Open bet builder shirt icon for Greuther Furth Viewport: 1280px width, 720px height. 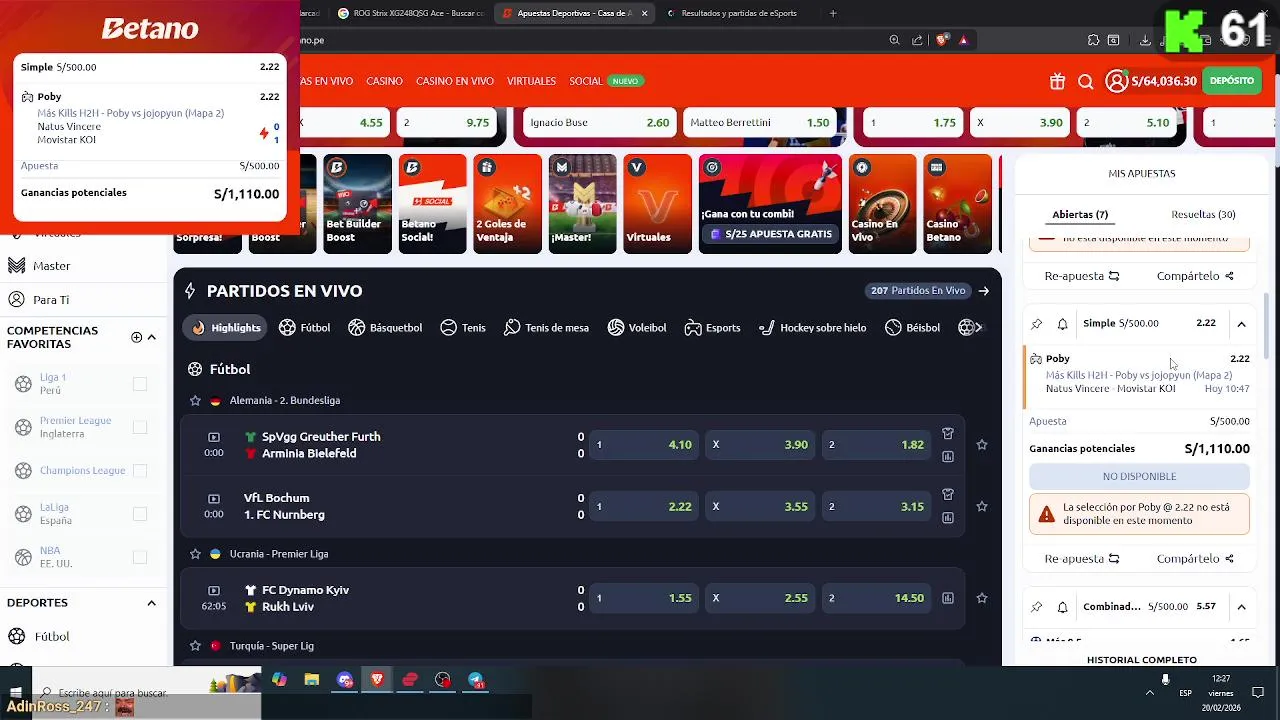[x=948, y=434]
